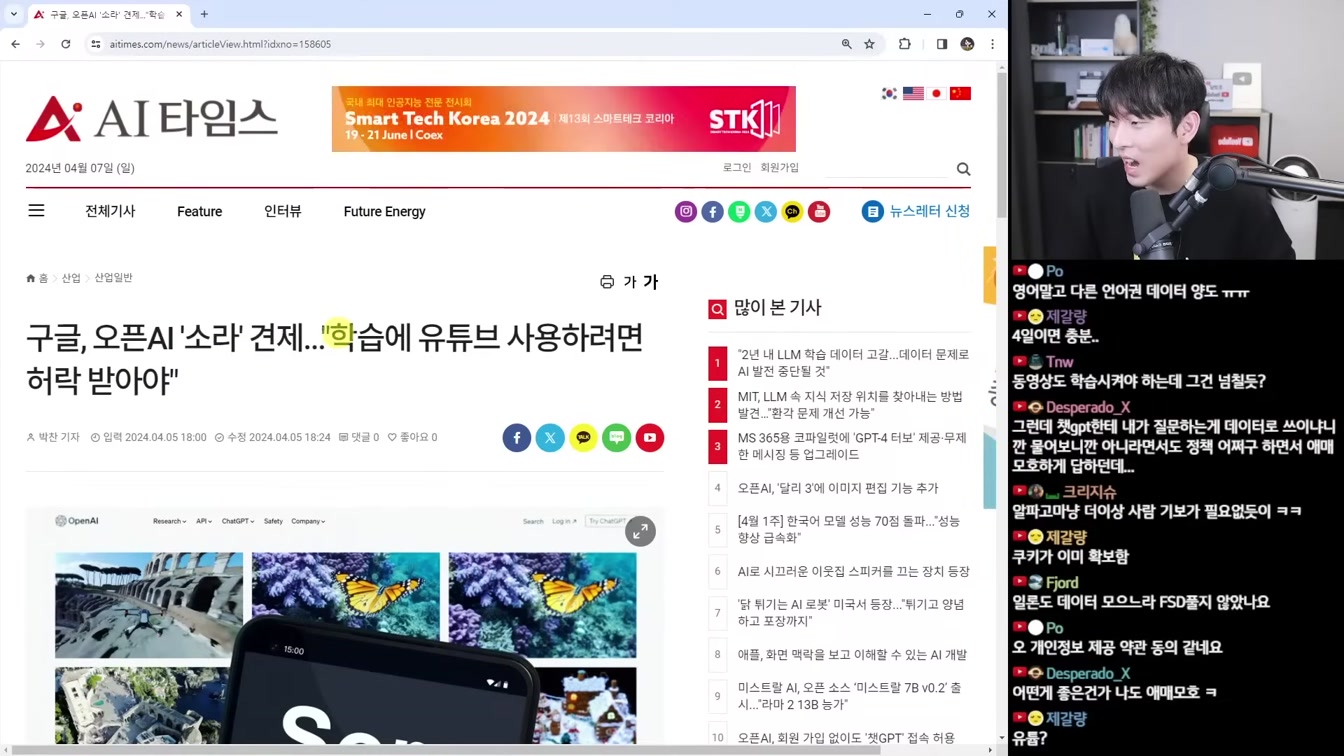Open a new browser tab
This screenshot has width=1344, height=756.
pos(204,14)
